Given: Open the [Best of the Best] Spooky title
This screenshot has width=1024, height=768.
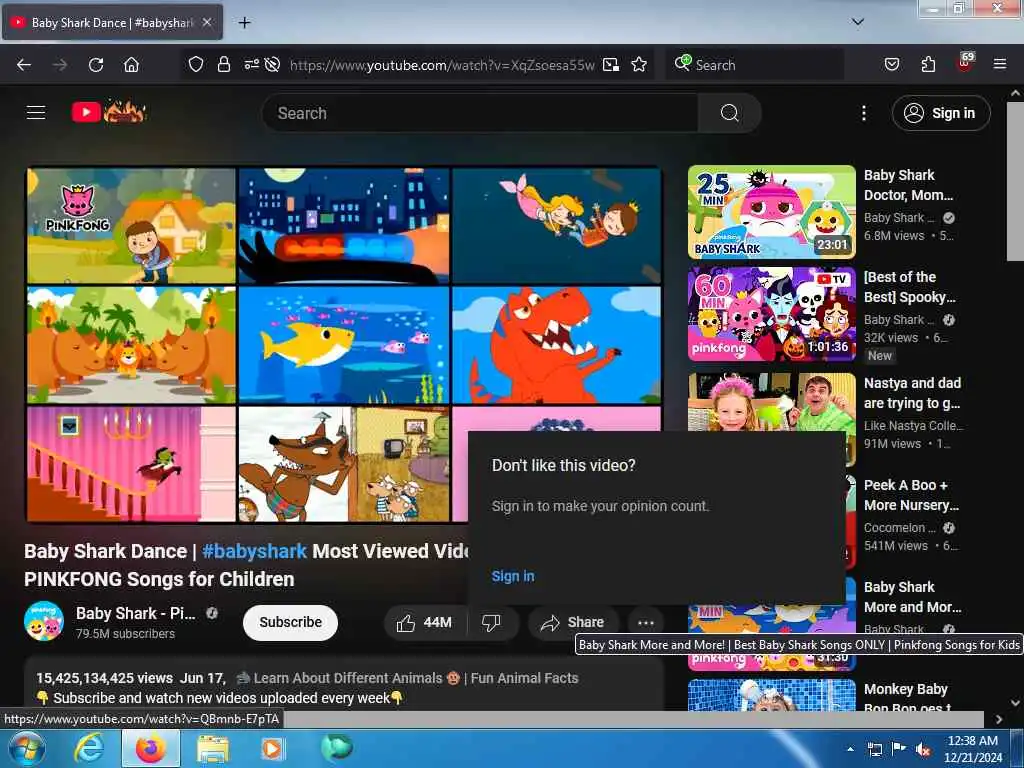Looking at the screenshot, I should point(909,287).
